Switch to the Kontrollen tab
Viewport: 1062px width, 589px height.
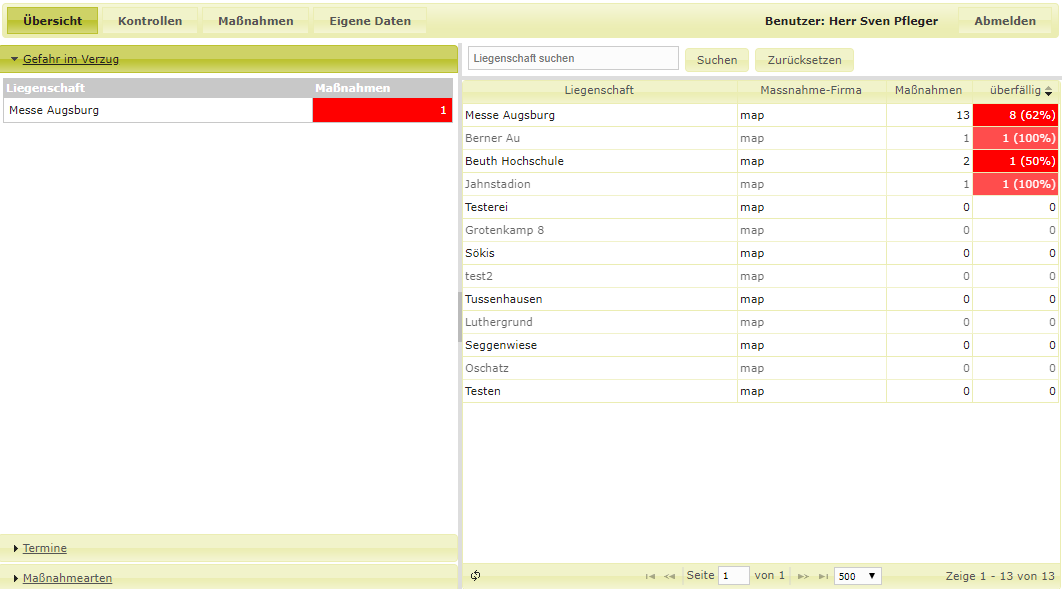[x=150, y=21]
